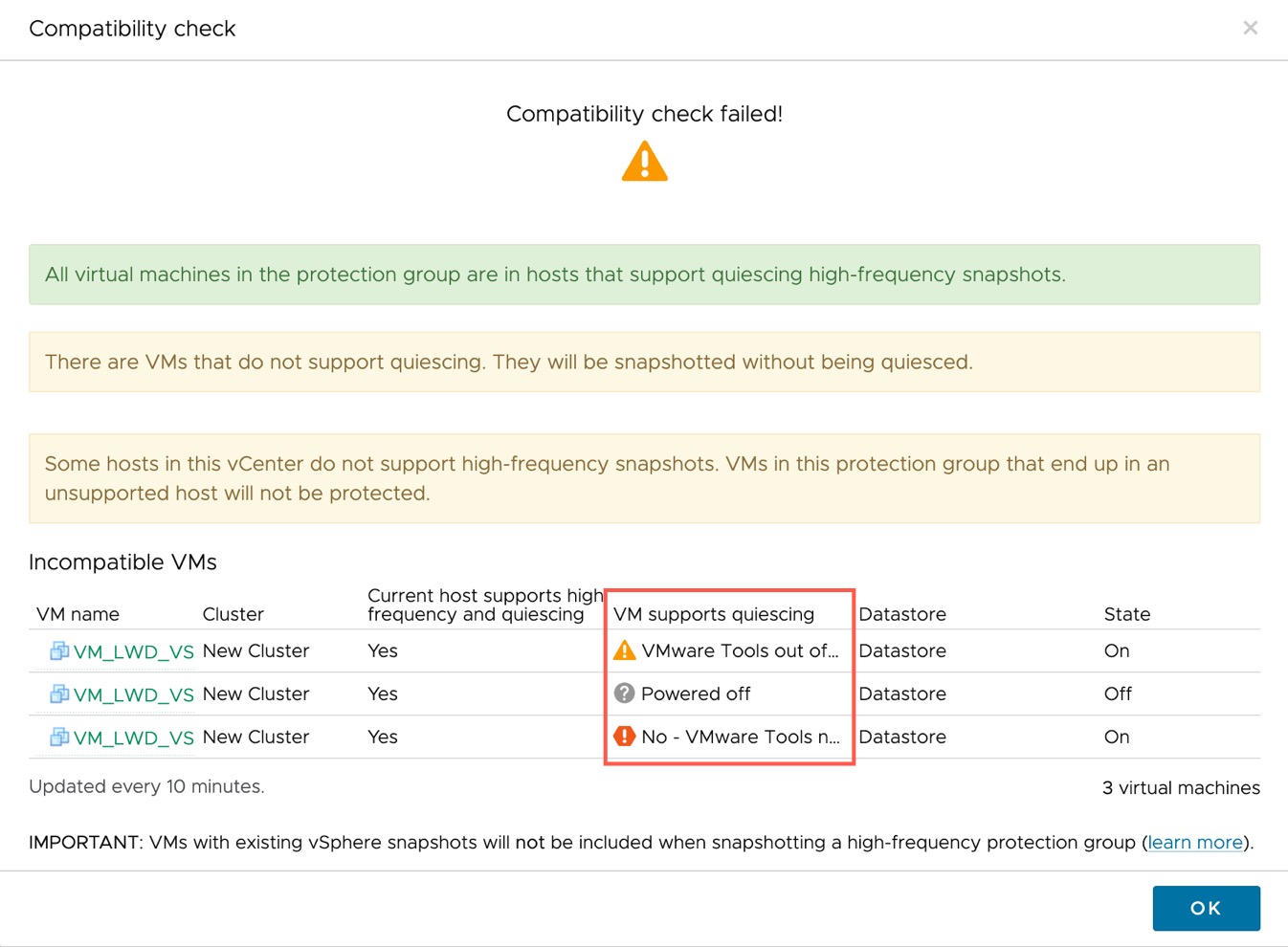Click 'Compatibility check failed!' text
Screen dimensions: 1288x947
pos(644,114)
